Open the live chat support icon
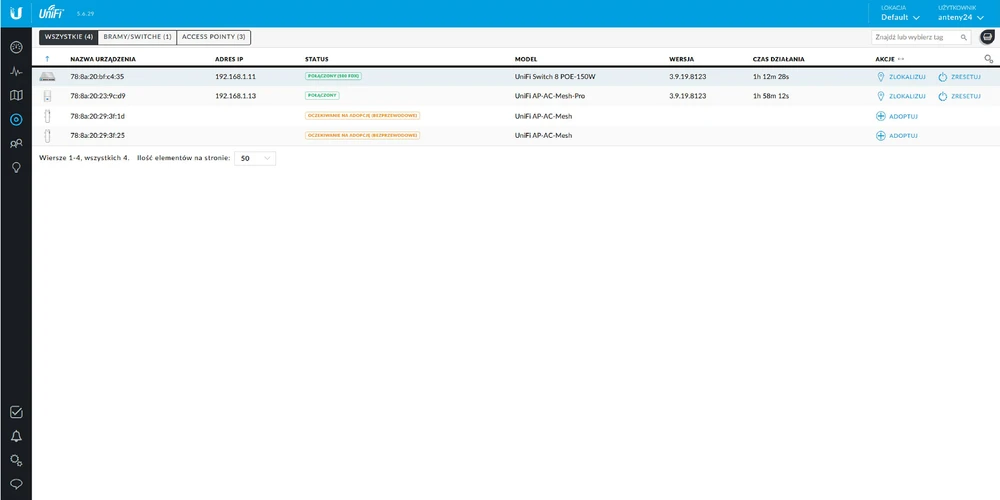 [x=16, y=484]
